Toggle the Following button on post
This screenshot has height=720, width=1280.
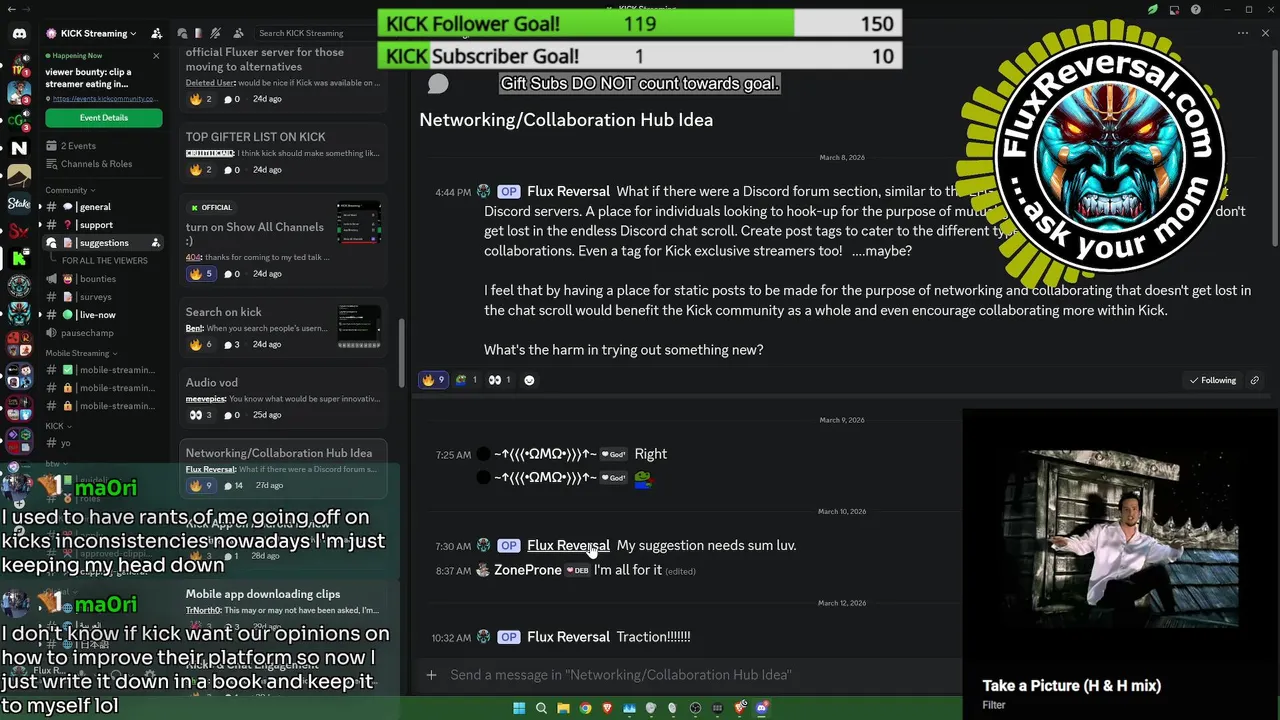1212,380
